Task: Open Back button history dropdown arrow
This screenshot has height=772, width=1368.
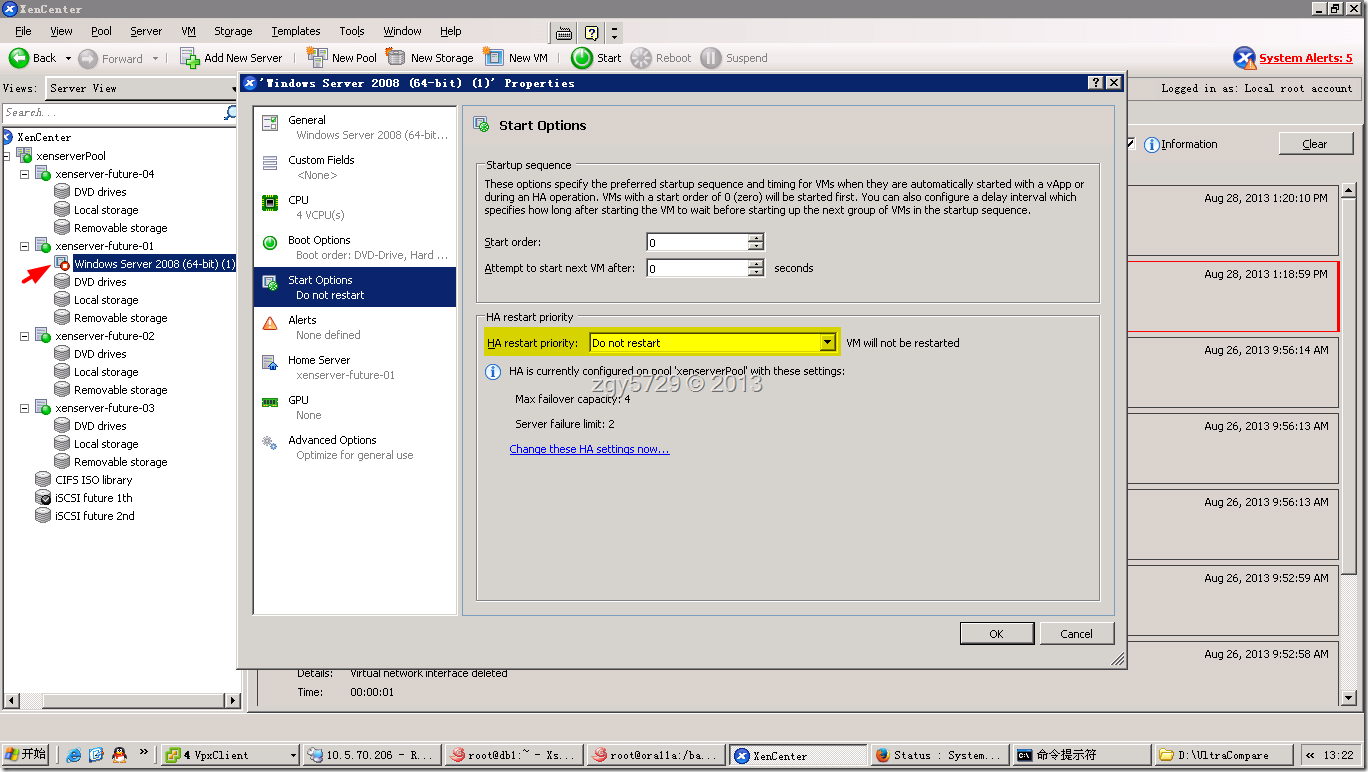Action: click(x=68, y=58)
